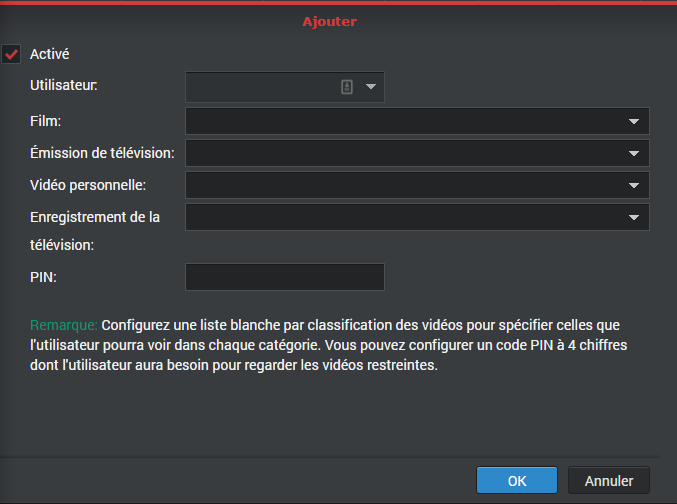
Task: Open the Film dropdown arrow
Action: click(x=634, y=121)
